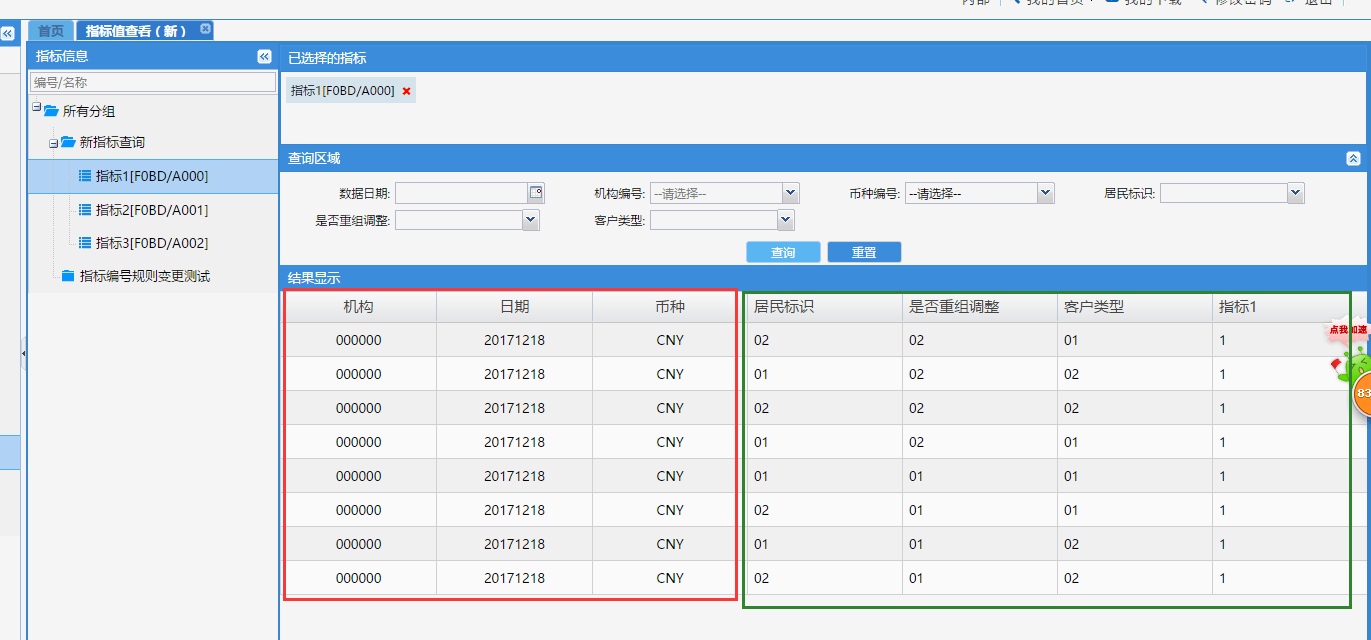The width and height of the screenshot is (1371, 640).
Task: Click the 修改密码 key icon at top
Action: [1205, 3]
